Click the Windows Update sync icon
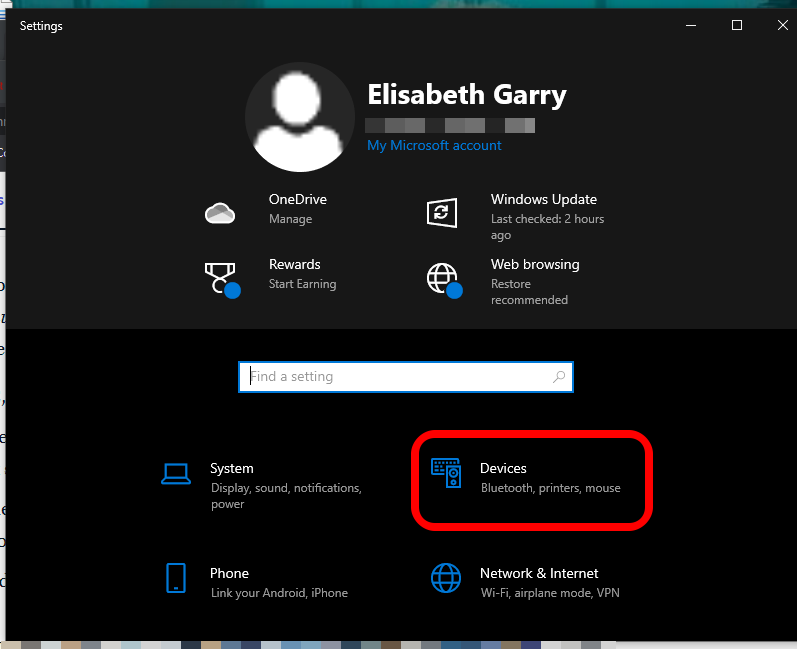The image size is (797, 649). [442, 212]
